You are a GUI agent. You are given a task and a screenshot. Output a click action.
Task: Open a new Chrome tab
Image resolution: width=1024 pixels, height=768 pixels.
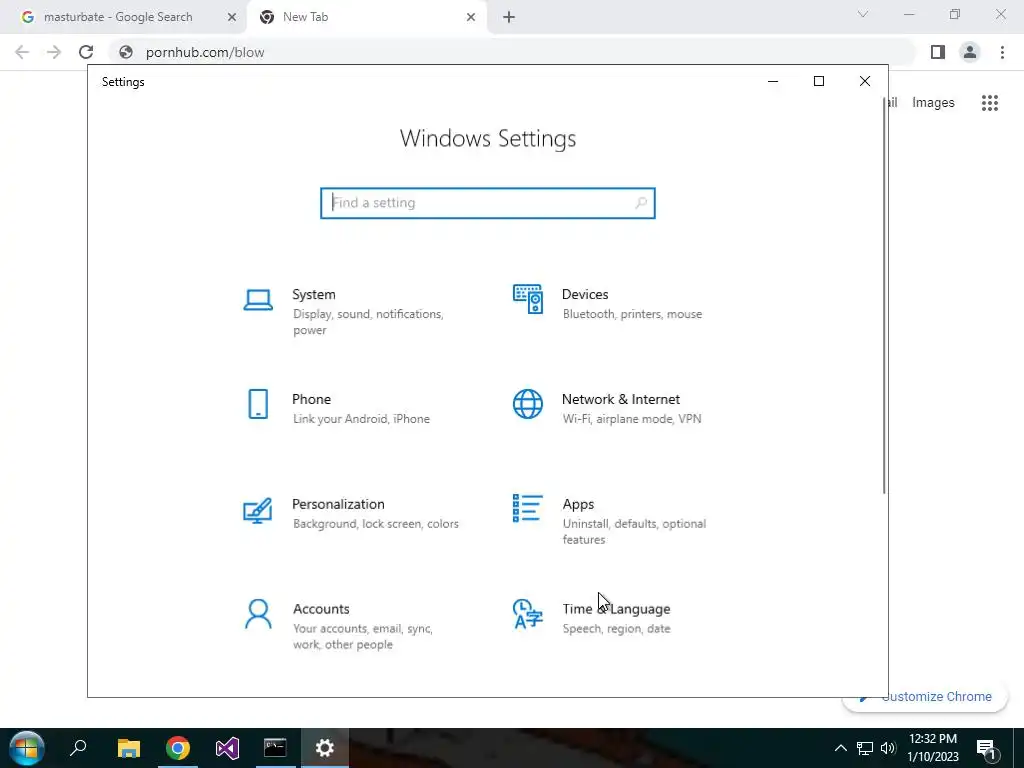[x=509, y=17]
